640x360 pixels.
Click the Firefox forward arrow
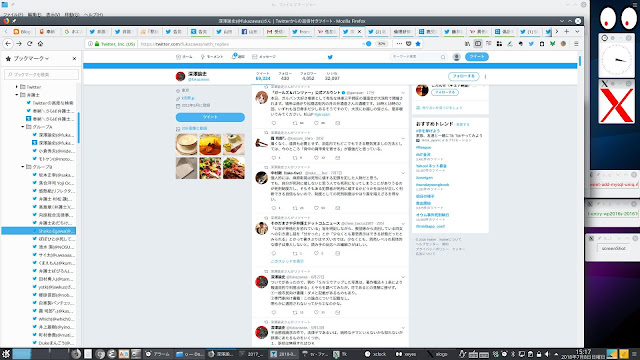pos(19,44)
